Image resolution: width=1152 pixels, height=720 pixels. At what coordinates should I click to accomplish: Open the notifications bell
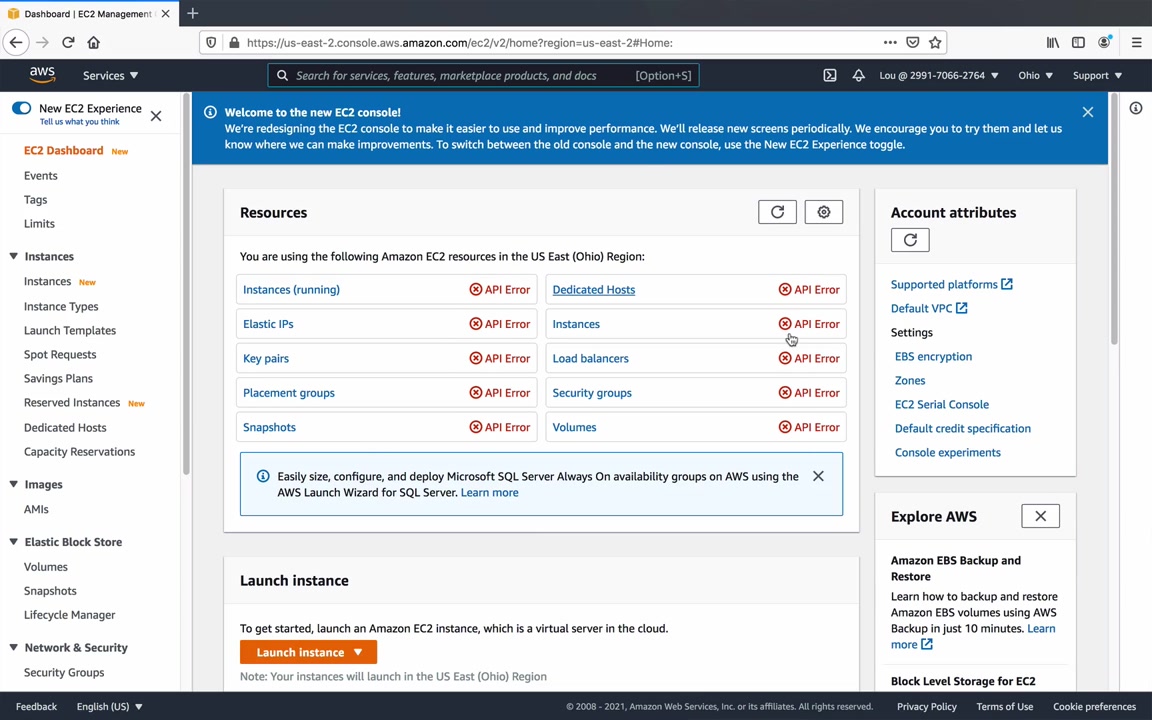(859, 75)
